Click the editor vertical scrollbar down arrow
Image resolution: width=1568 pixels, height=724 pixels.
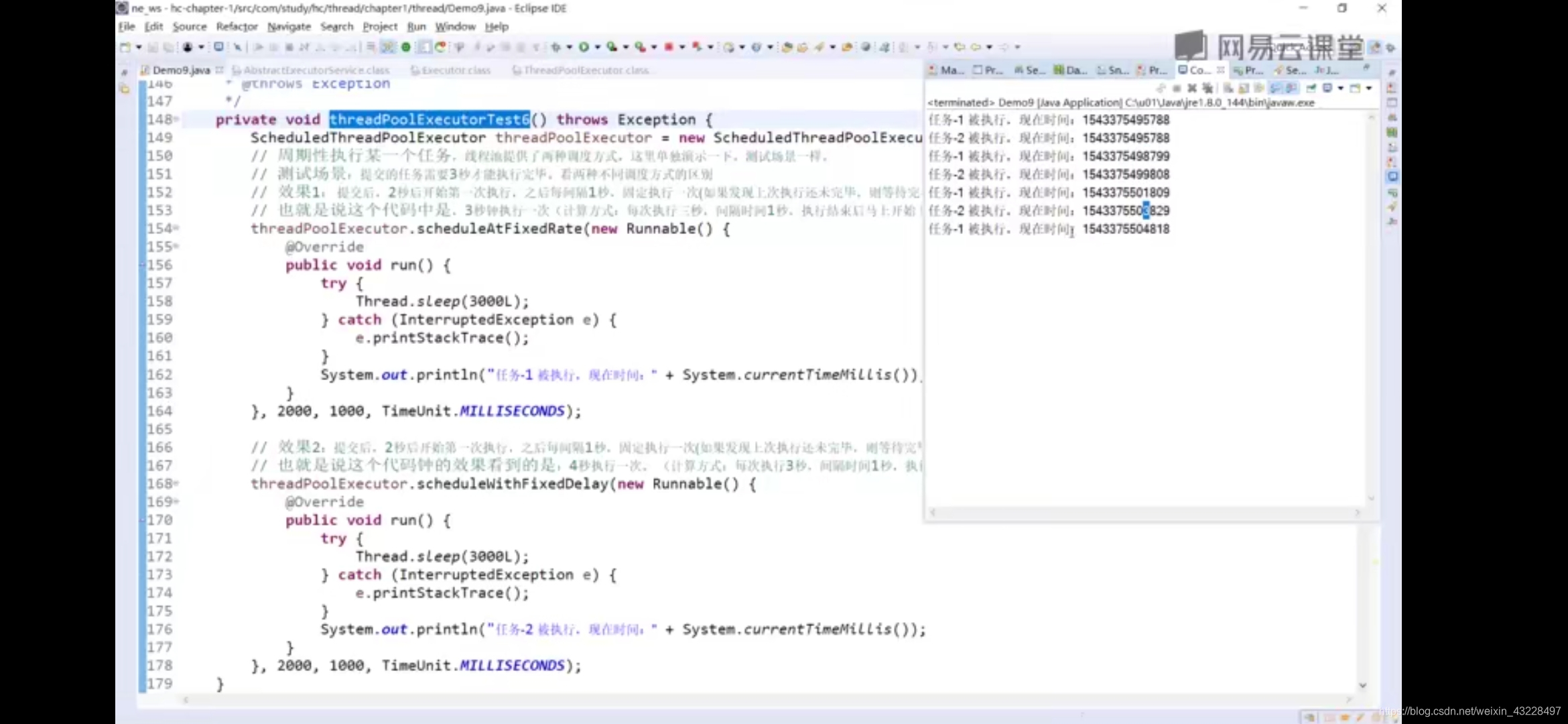coord(1362,685)
